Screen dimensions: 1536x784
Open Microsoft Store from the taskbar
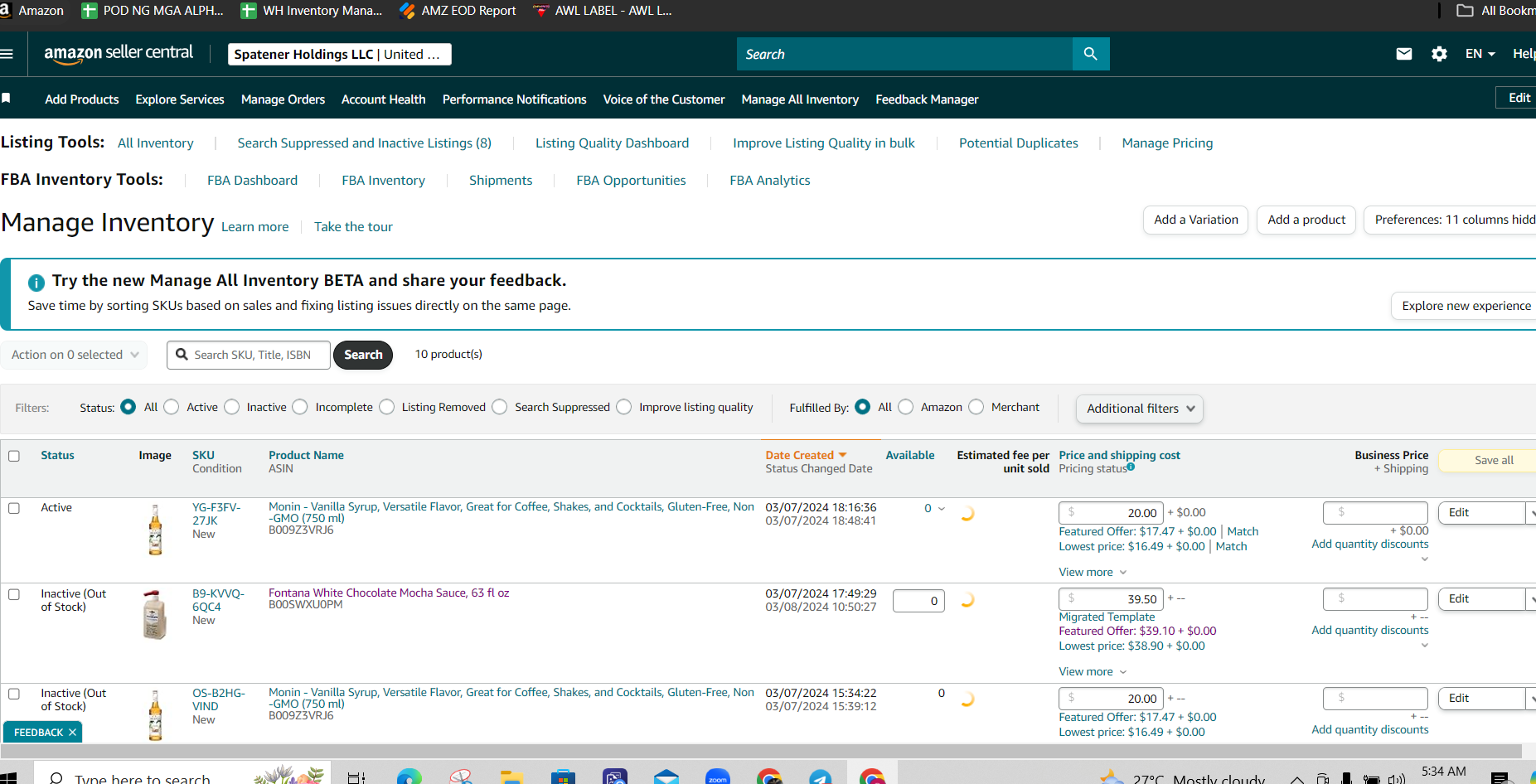564,777
